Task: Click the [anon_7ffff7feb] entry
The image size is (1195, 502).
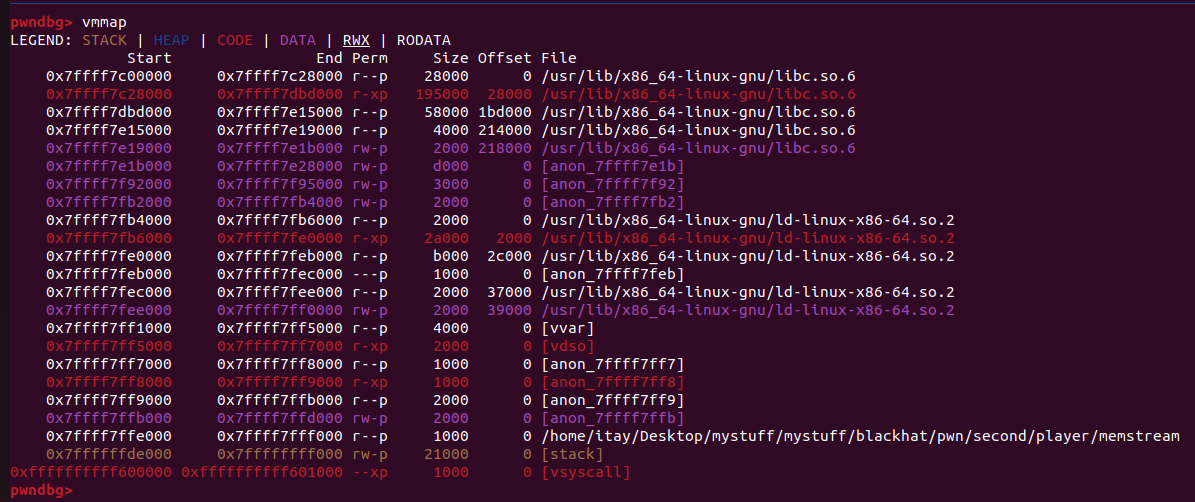Action: [613, 274]
